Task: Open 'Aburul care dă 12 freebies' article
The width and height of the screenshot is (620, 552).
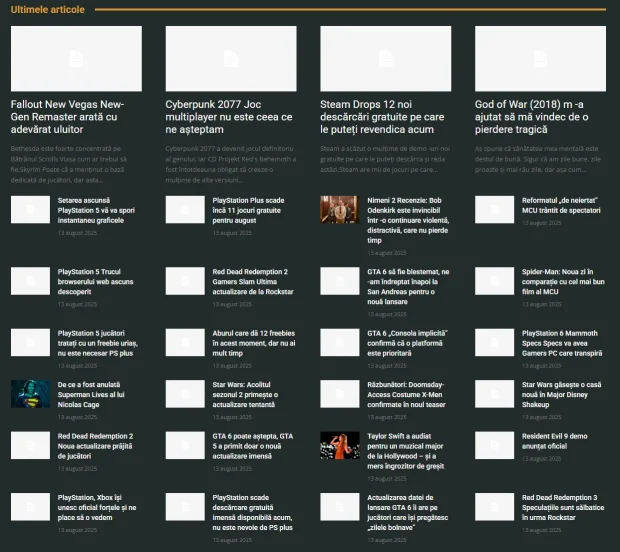Action: (253, 343)
